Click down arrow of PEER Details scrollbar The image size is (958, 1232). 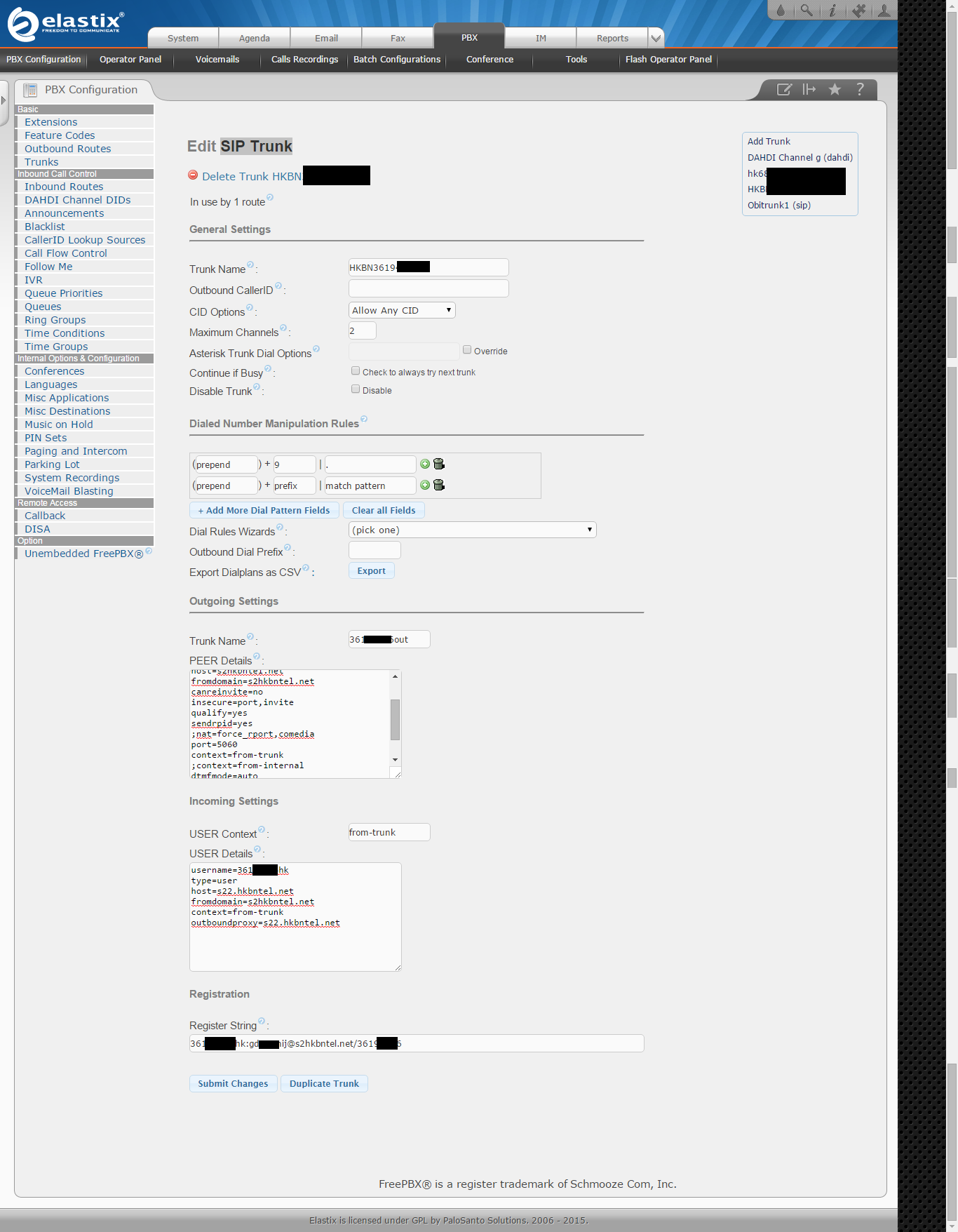tap(396, 760)
